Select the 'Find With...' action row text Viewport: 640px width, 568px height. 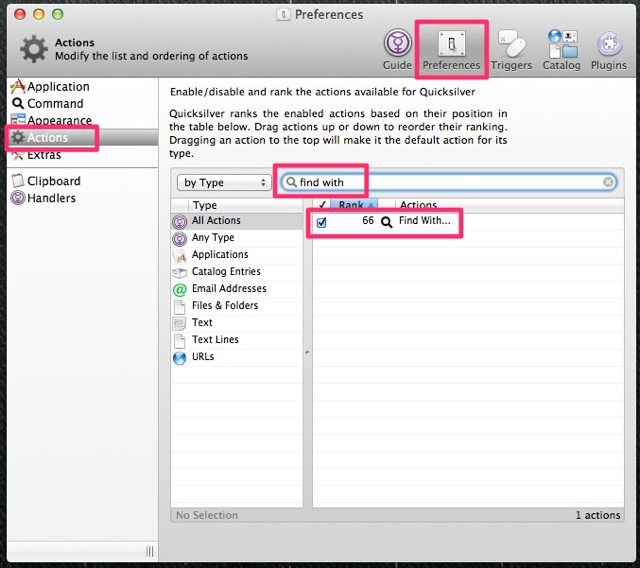pos(424,221)
